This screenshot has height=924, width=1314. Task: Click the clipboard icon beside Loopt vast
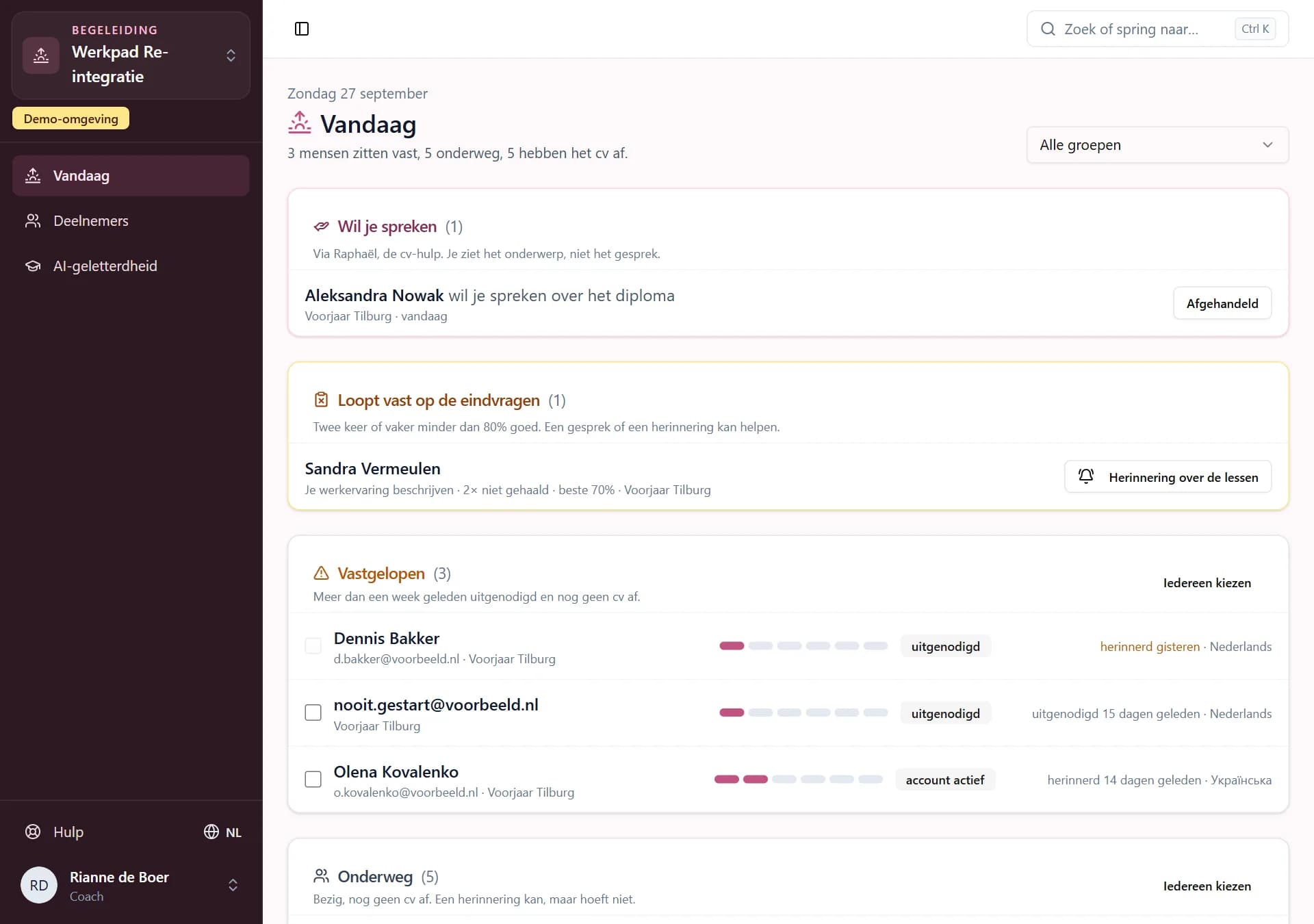[321, 400]
